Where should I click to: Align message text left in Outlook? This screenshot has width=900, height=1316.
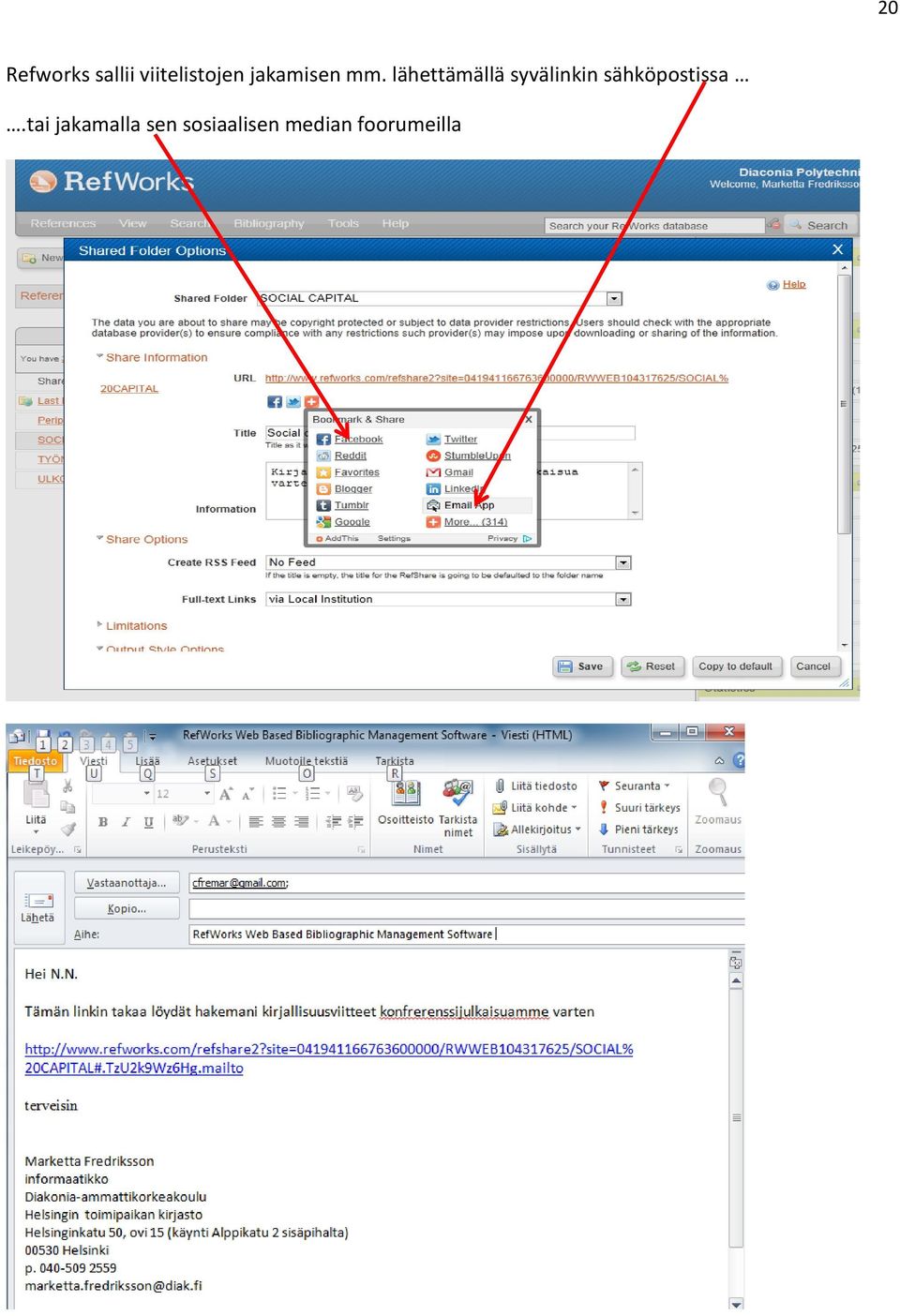256,822
